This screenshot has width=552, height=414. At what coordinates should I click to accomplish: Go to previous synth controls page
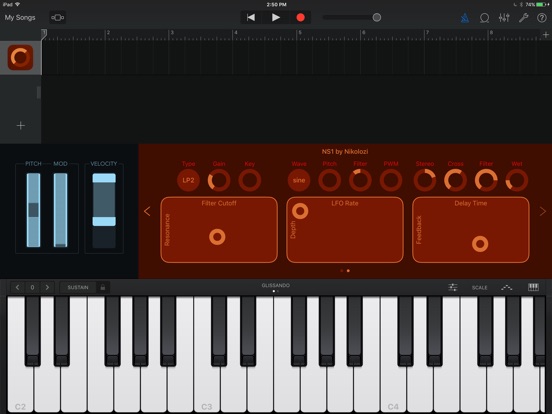(x=147, y=211)
